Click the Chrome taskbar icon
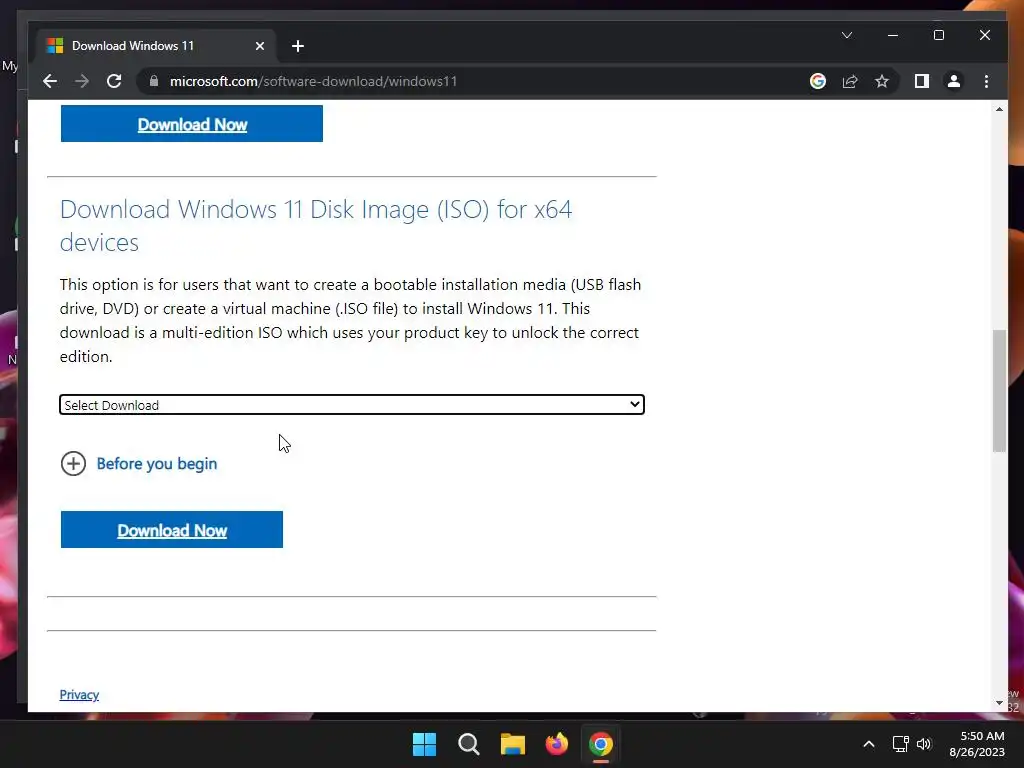The width and height of the screenshot is (1024, 768). 601,744
